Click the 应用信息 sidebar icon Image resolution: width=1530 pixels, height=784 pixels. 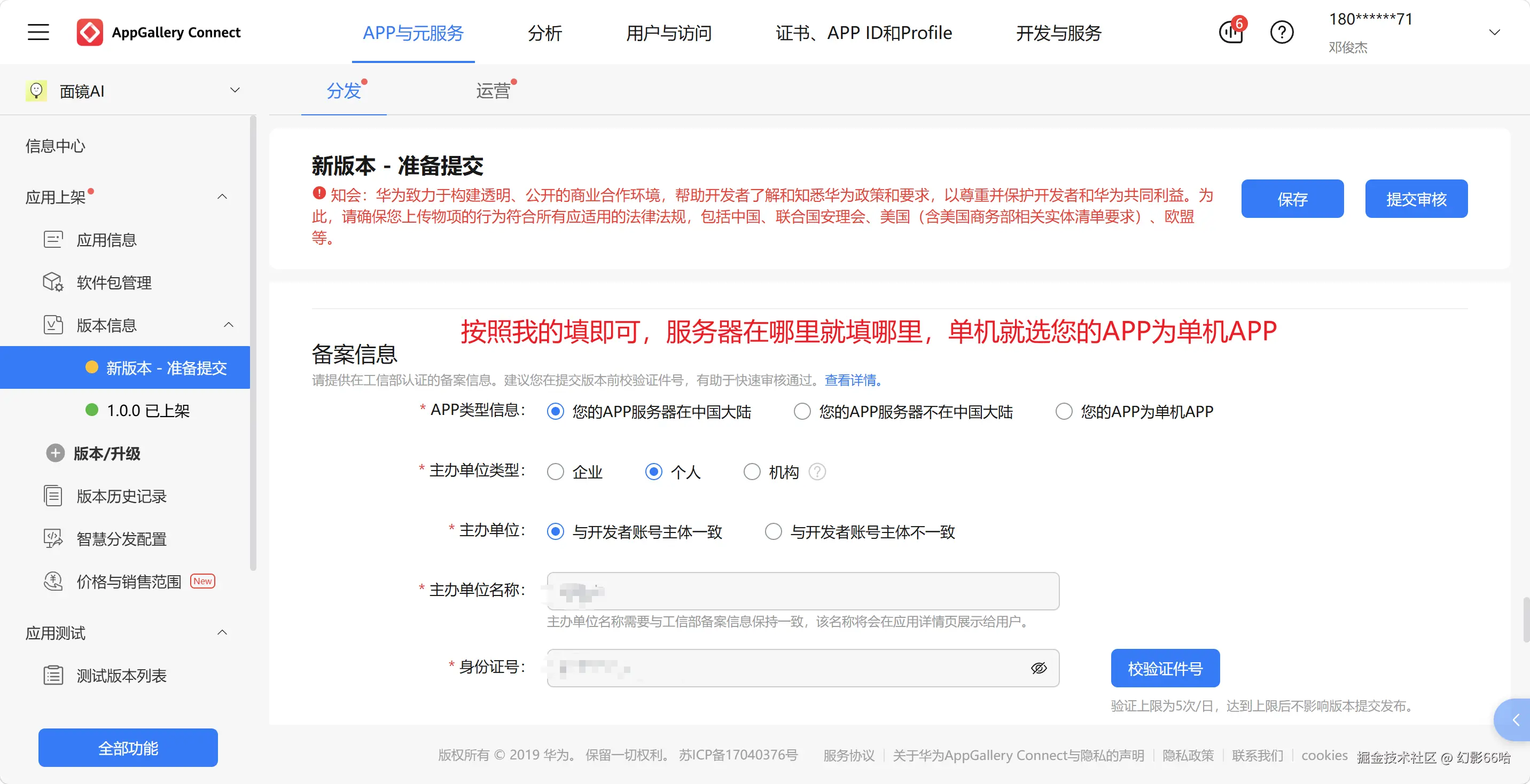[x=53, y=239]
